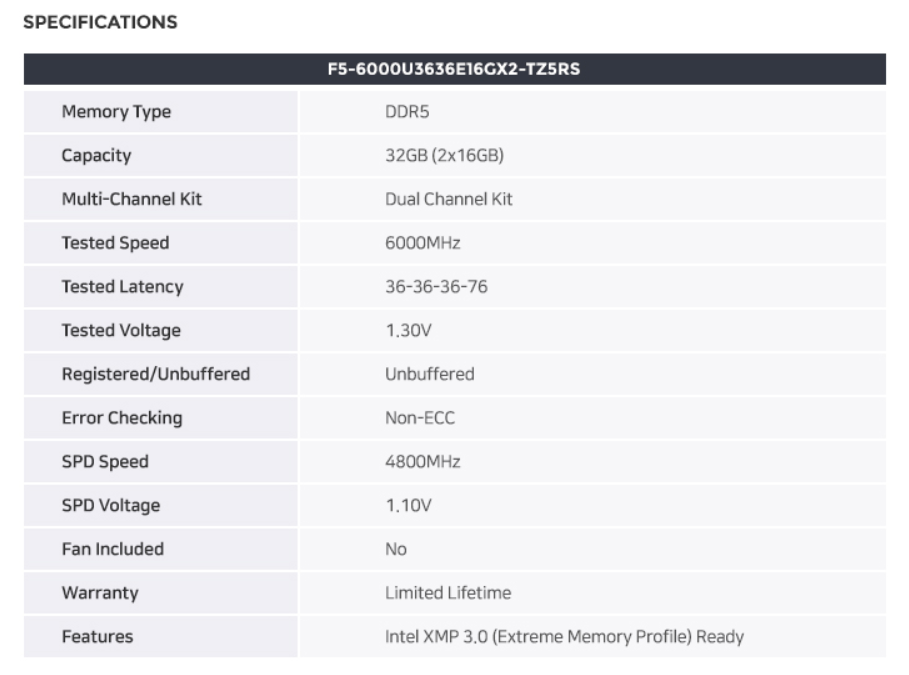
Task: Select the Tested Voltage label
Action: pos(121,330)
